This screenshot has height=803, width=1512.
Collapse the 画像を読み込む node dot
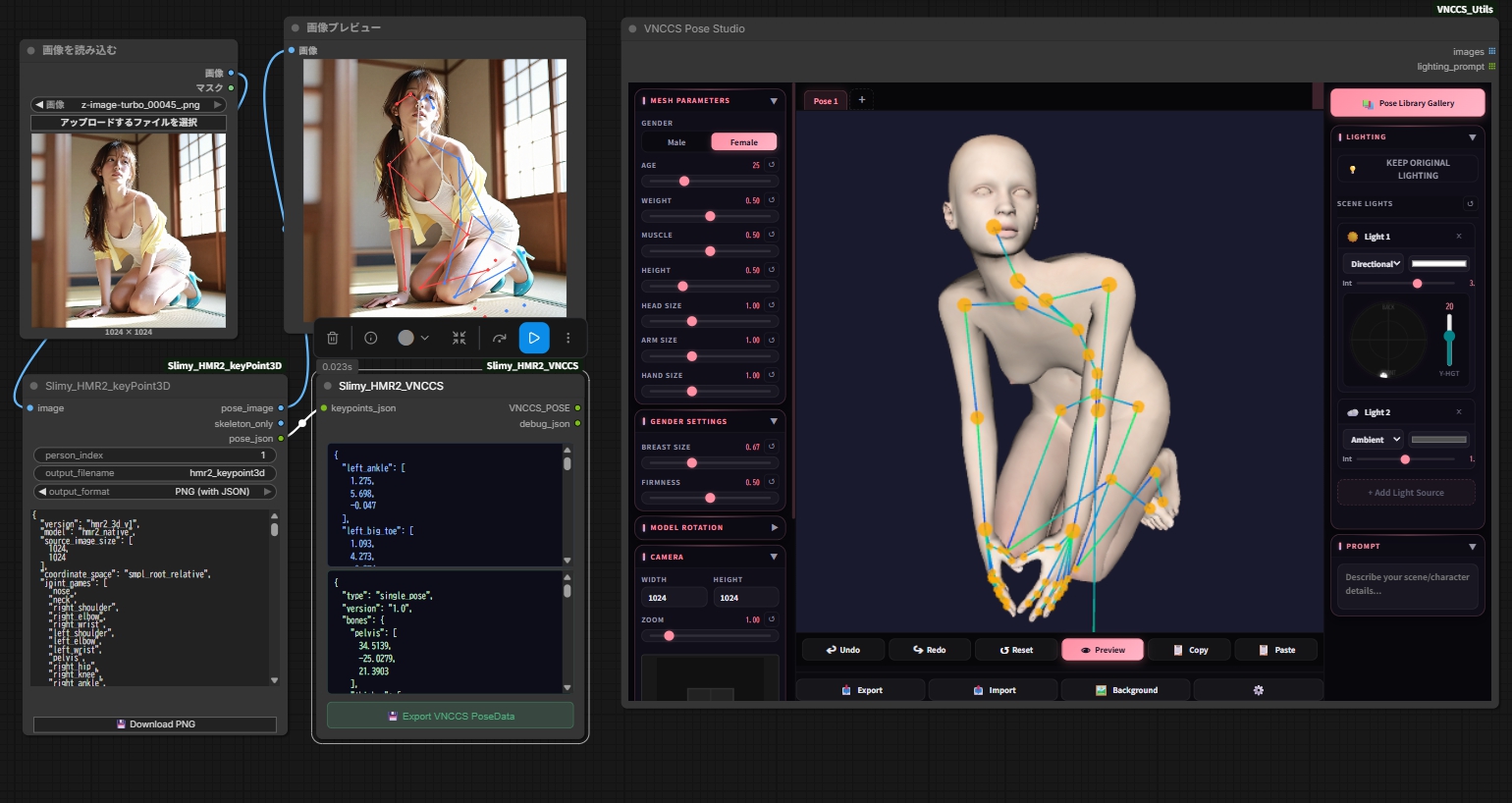tap(31, 50)
